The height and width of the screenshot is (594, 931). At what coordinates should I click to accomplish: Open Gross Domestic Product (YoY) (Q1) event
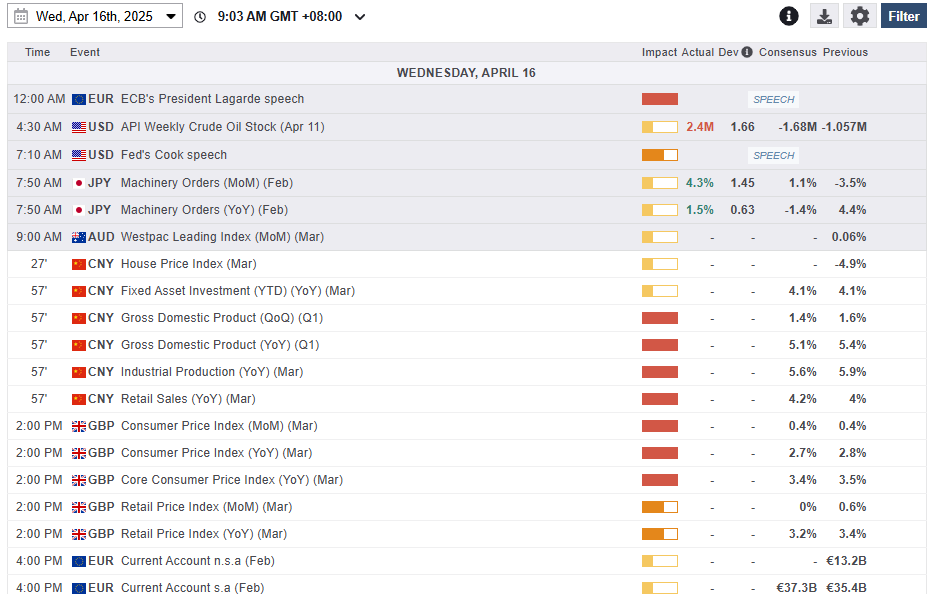pyautogui.click(x=219, y=345)
